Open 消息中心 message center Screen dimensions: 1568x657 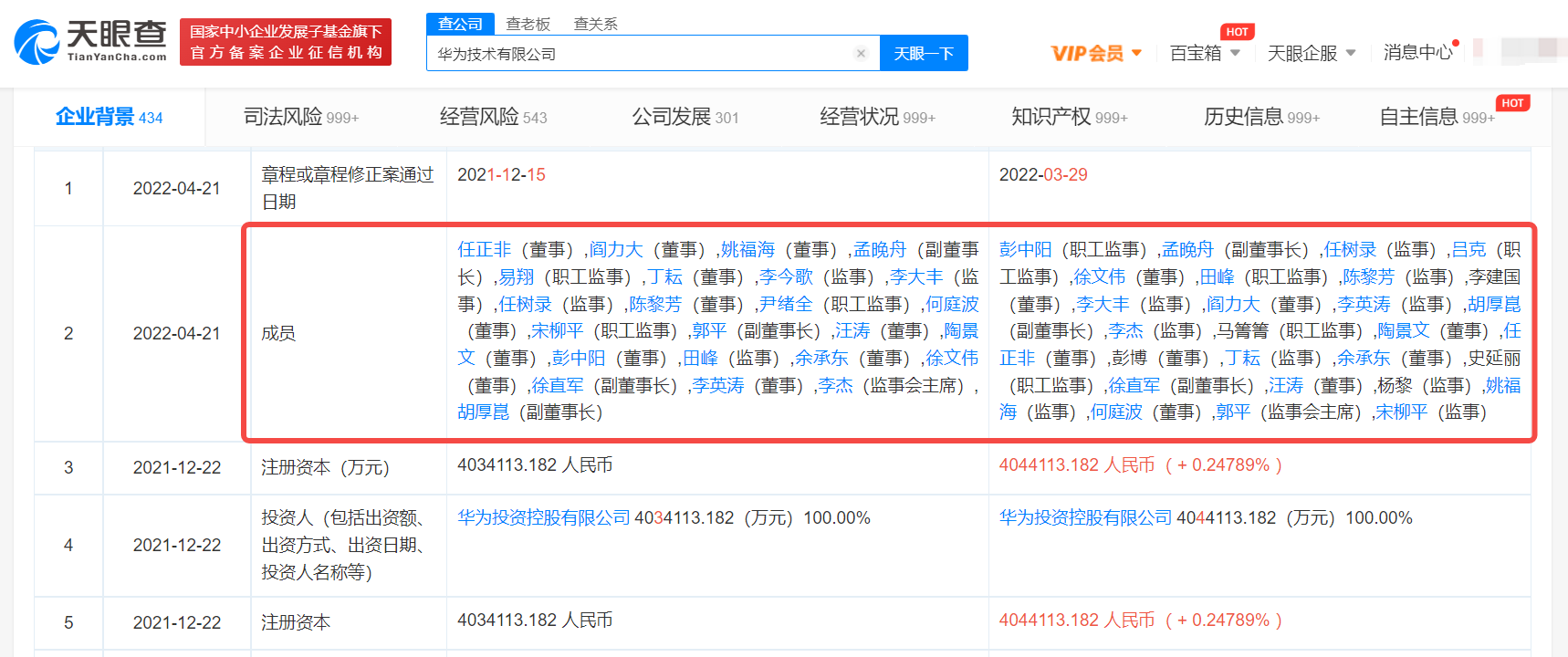(x=1417, y=53)
